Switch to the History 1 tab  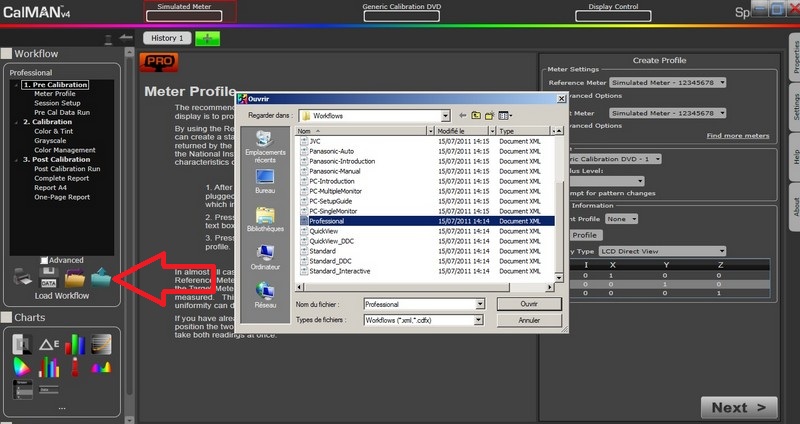[167, 38]
